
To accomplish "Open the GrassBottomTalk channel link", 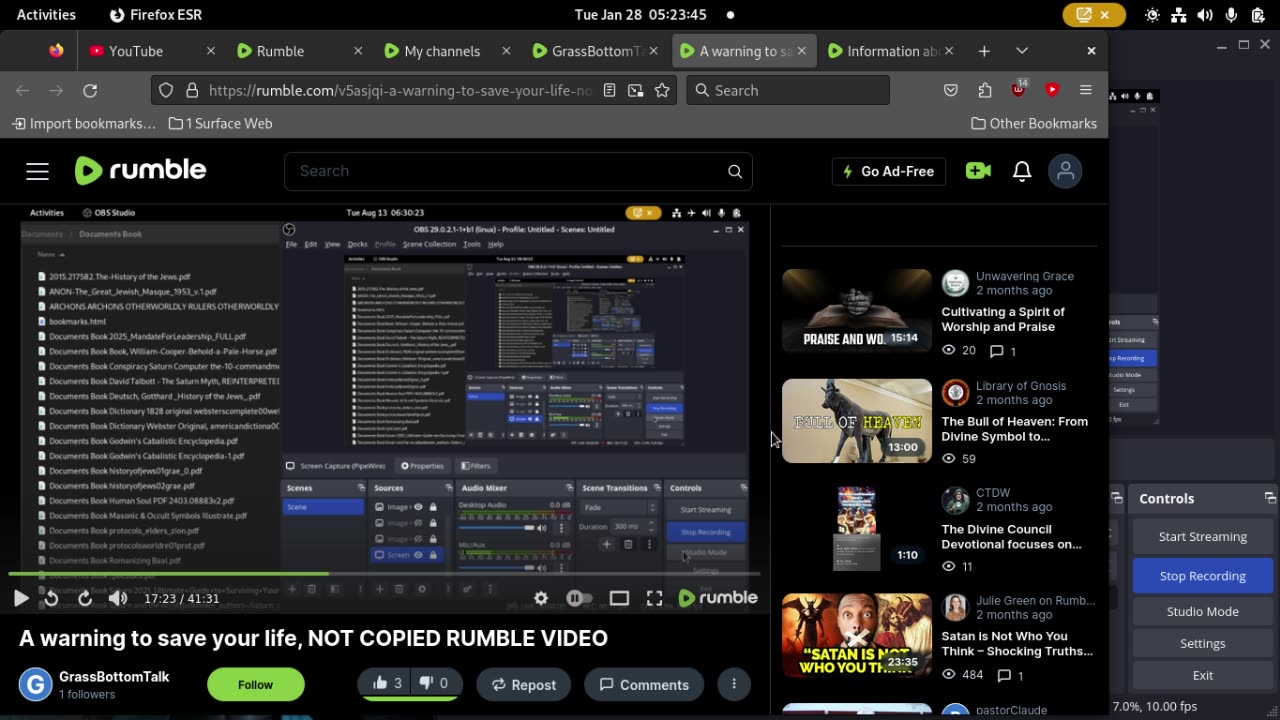I will coord(114,677).
